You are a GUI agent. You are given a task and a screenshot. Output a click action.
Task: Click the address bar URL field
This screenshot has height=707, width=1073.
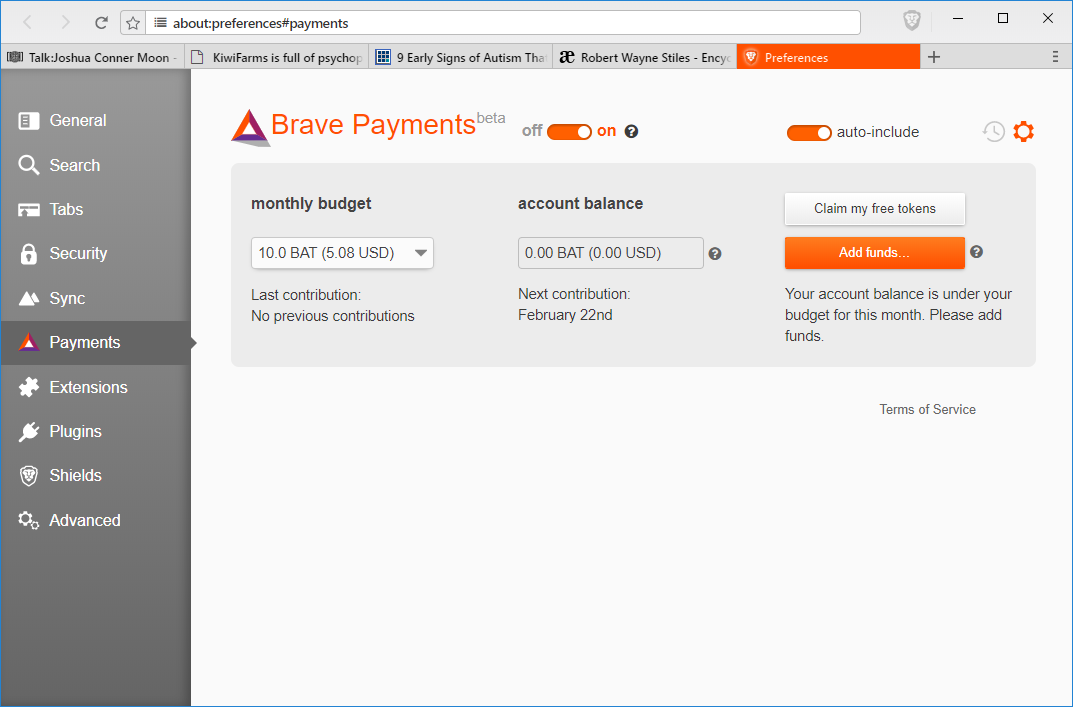(x=503, y=23)
